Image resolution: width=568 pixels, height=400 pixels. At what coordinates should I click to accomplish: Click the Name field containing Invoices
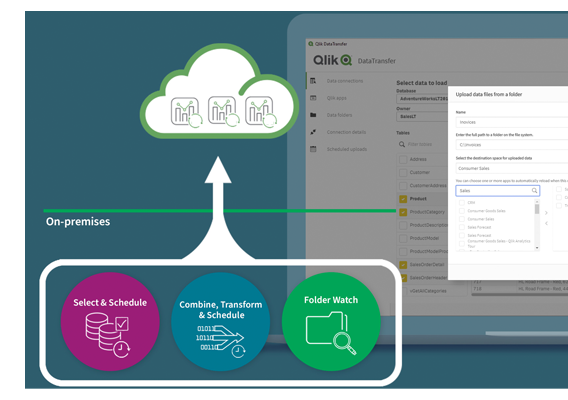coord(511,122)
